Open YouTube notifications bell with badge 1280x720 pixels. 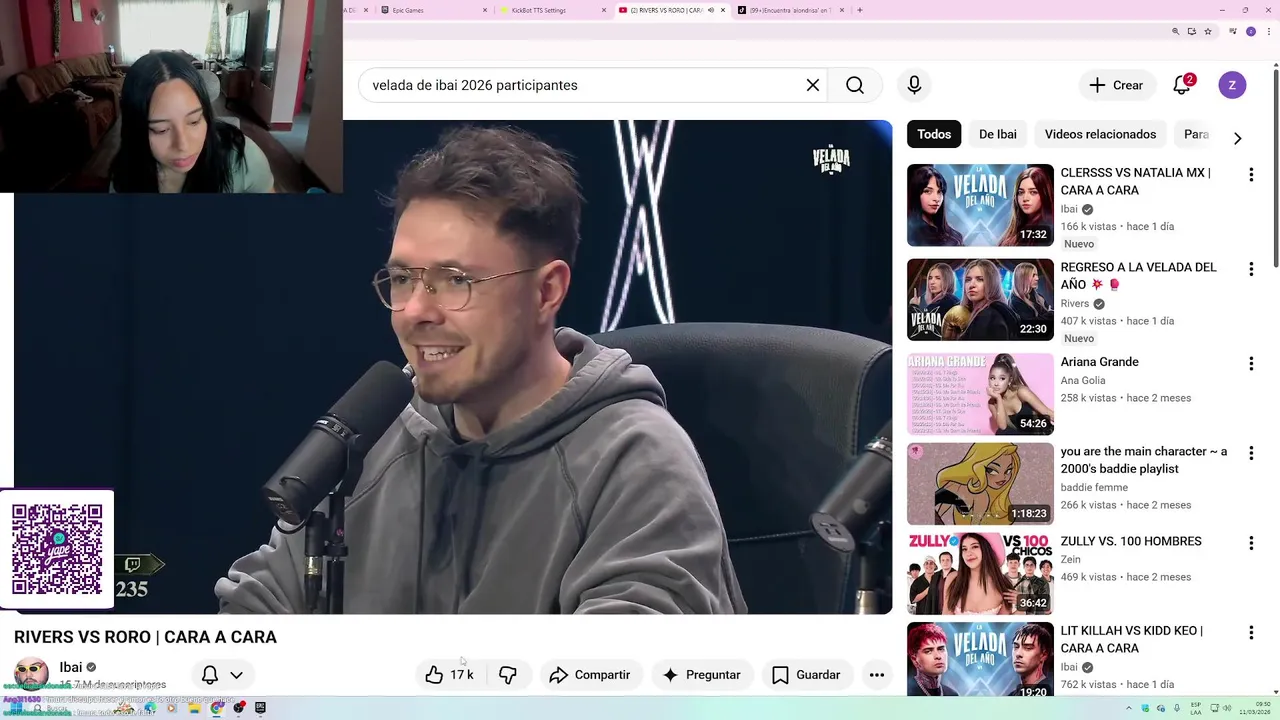tap(1183, 85)
